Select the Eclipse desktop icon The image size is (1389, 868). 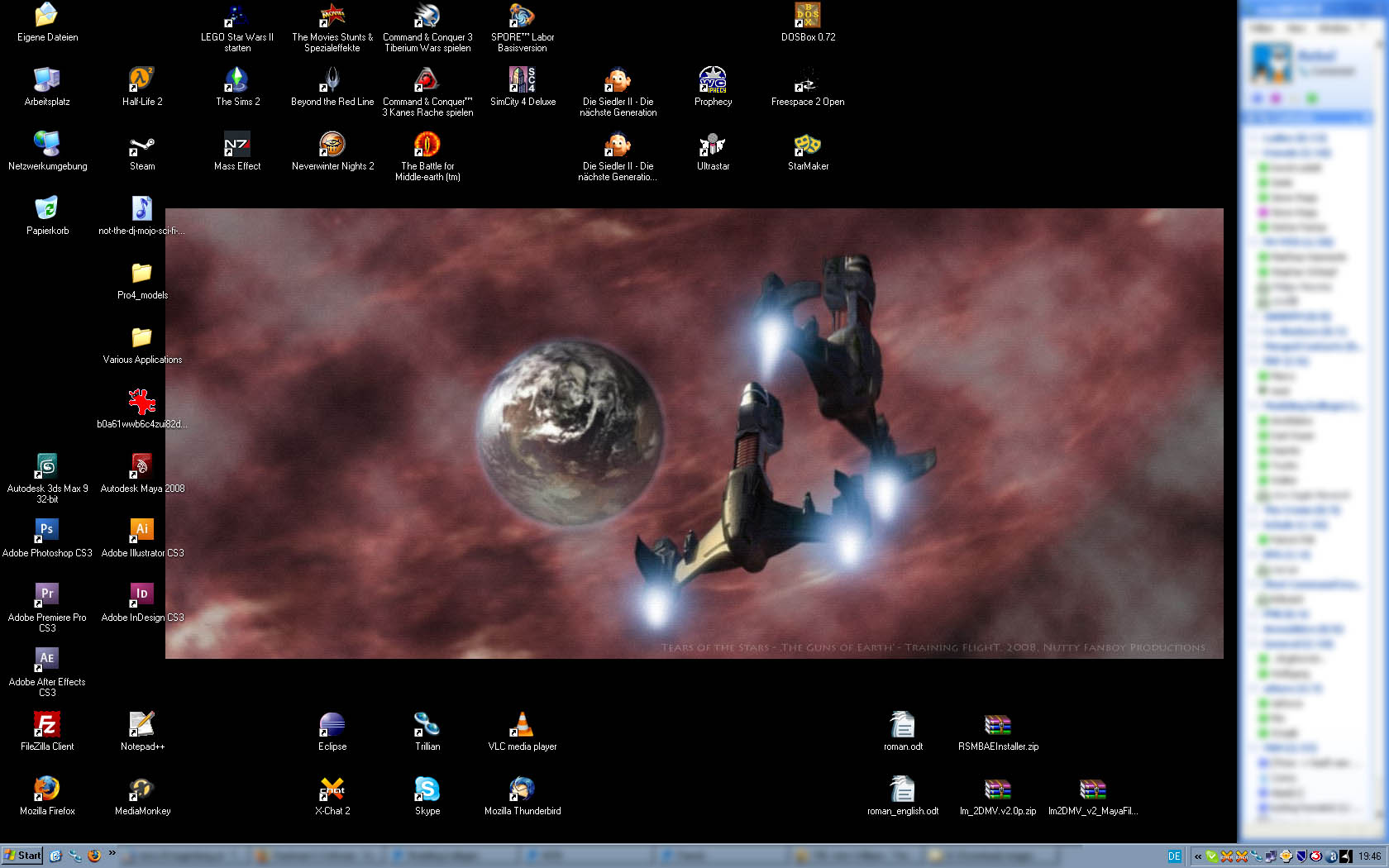tap(332, 725)
